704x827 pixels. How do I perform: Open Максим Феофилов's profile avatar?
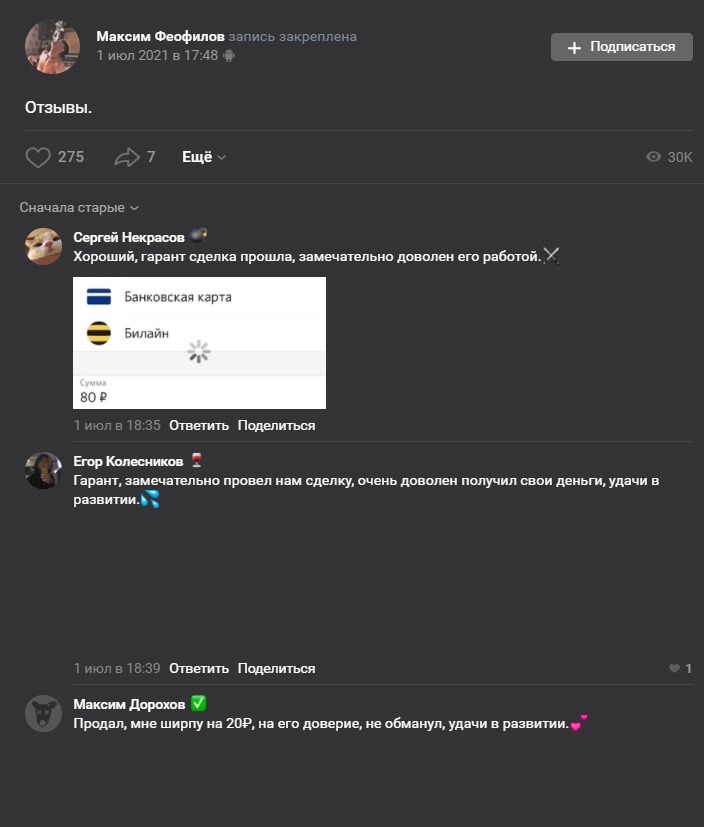tap(52, 46)
